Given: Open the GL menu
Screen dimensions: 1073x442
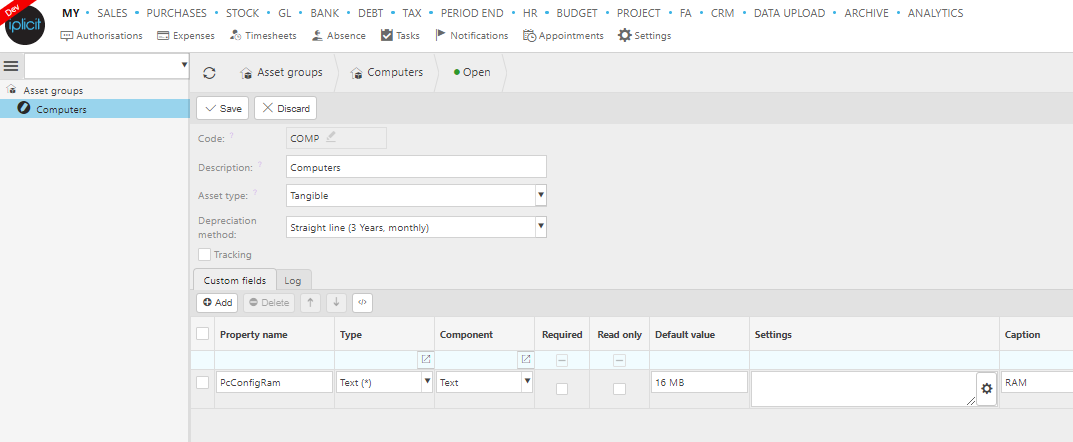Looking at the screenshot, I should (285, 13).
